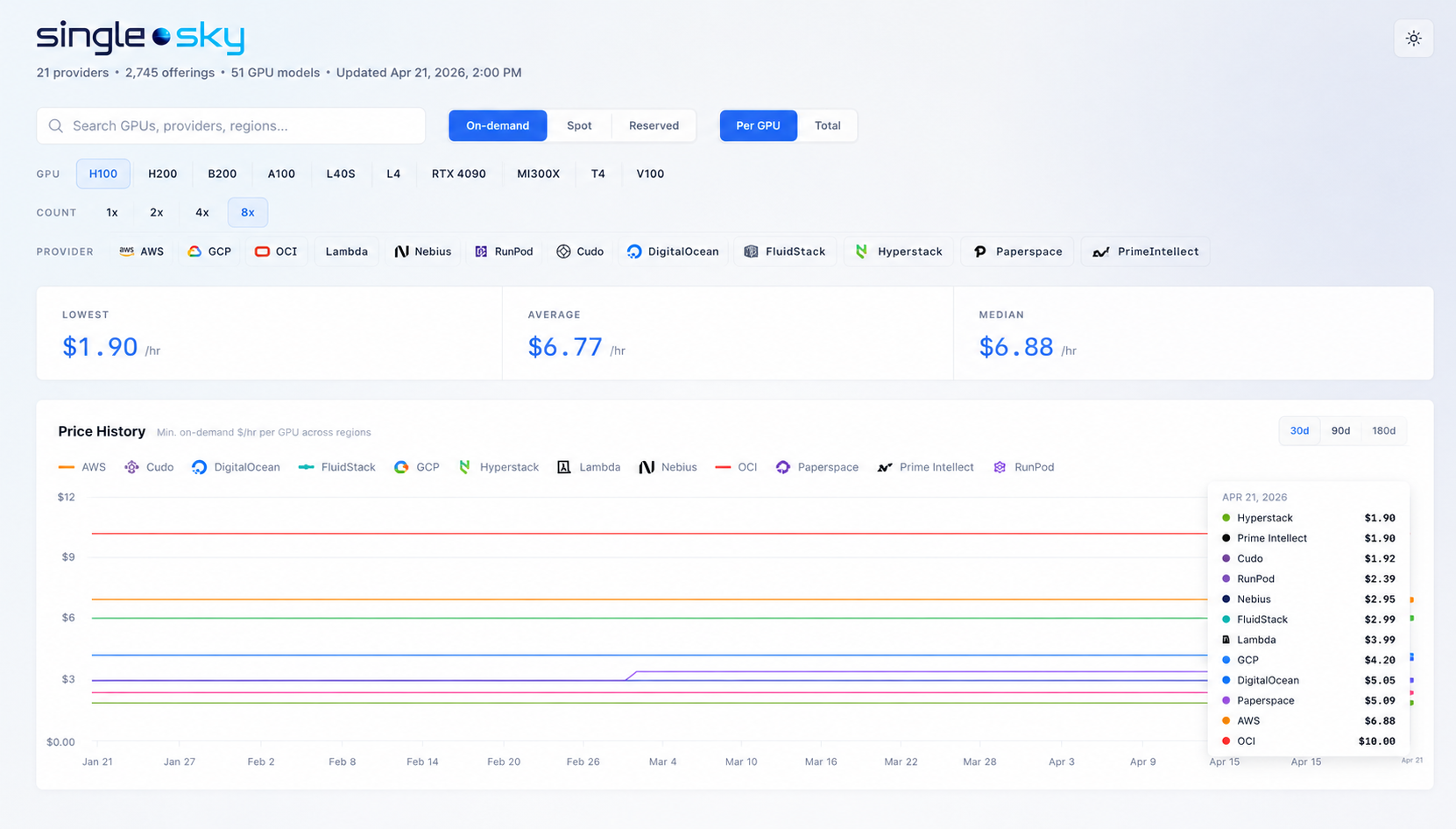
Task: Click the OCI red line legend swatch
Action: [723, 467]
